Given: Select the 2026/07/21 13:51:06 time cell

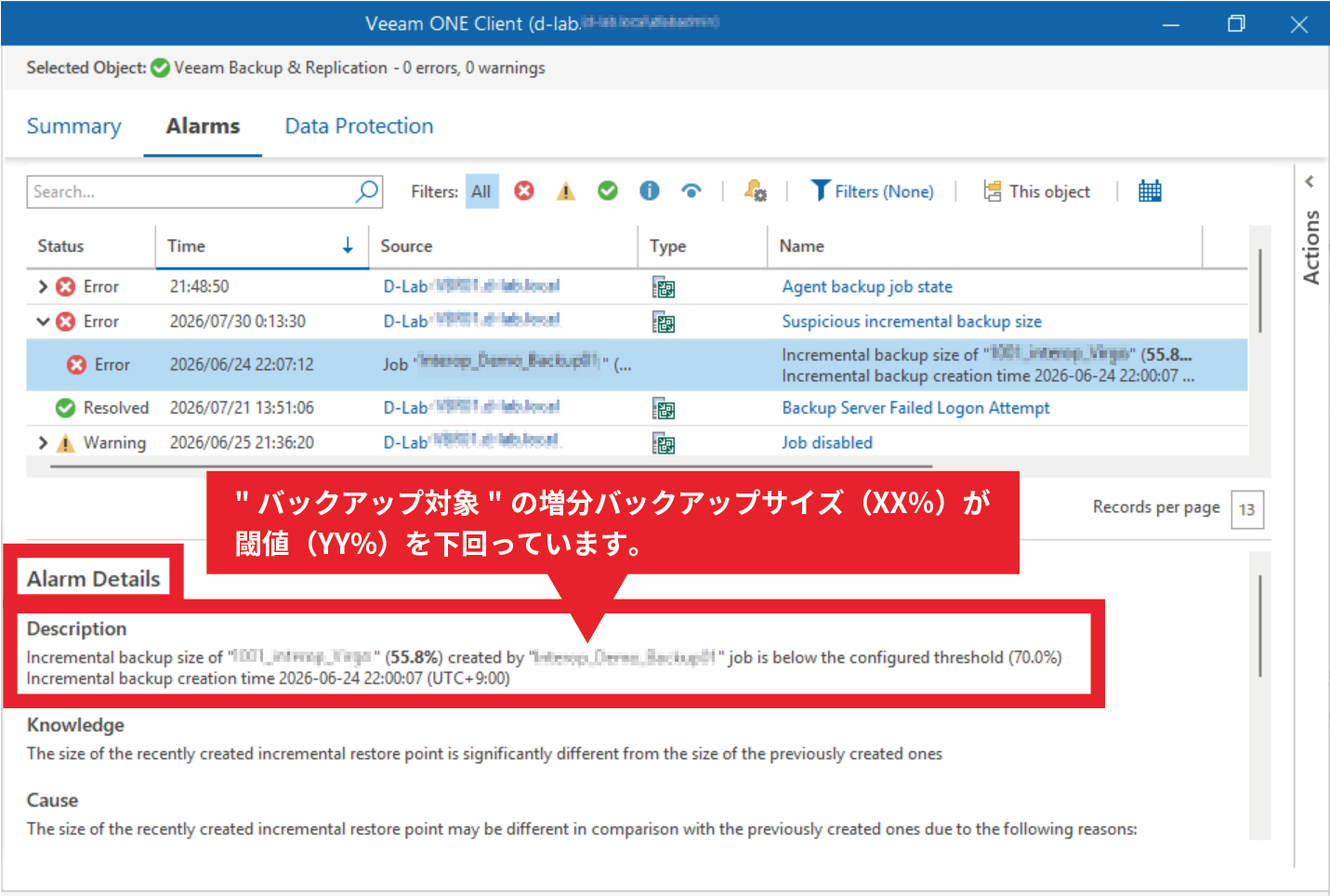Looking at the screenshot, I should point(242,408).
